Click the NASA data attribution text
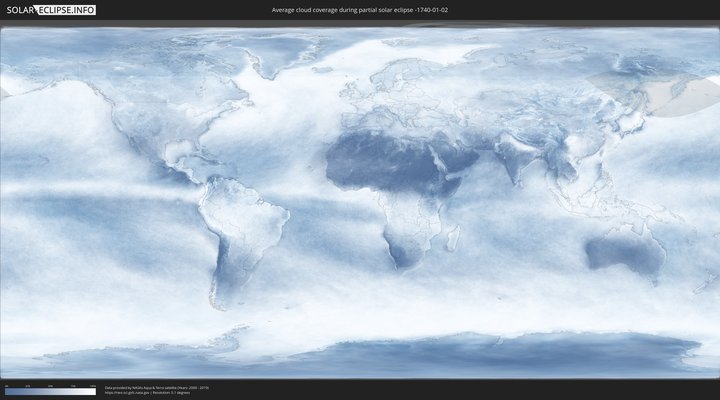 [157, 388]
